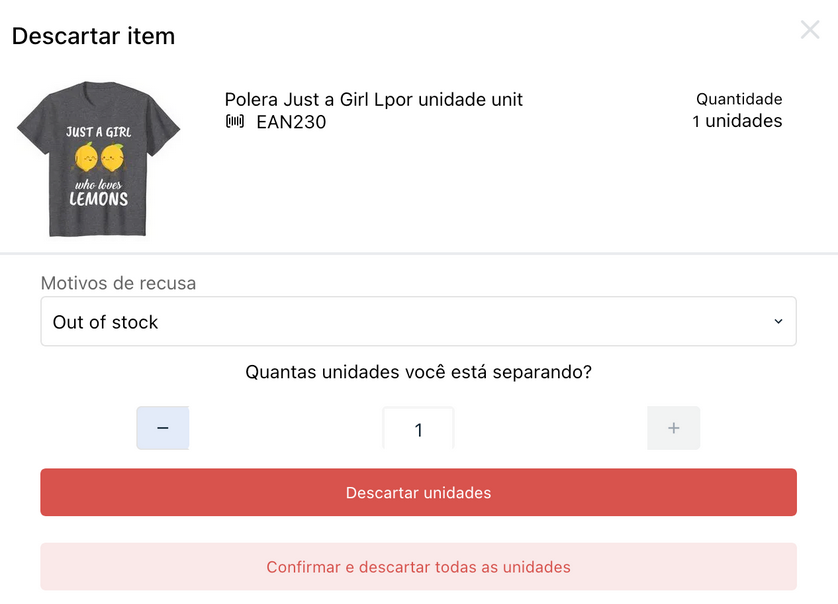
Task: Click the Quantidade label
Action: point(739,99)
